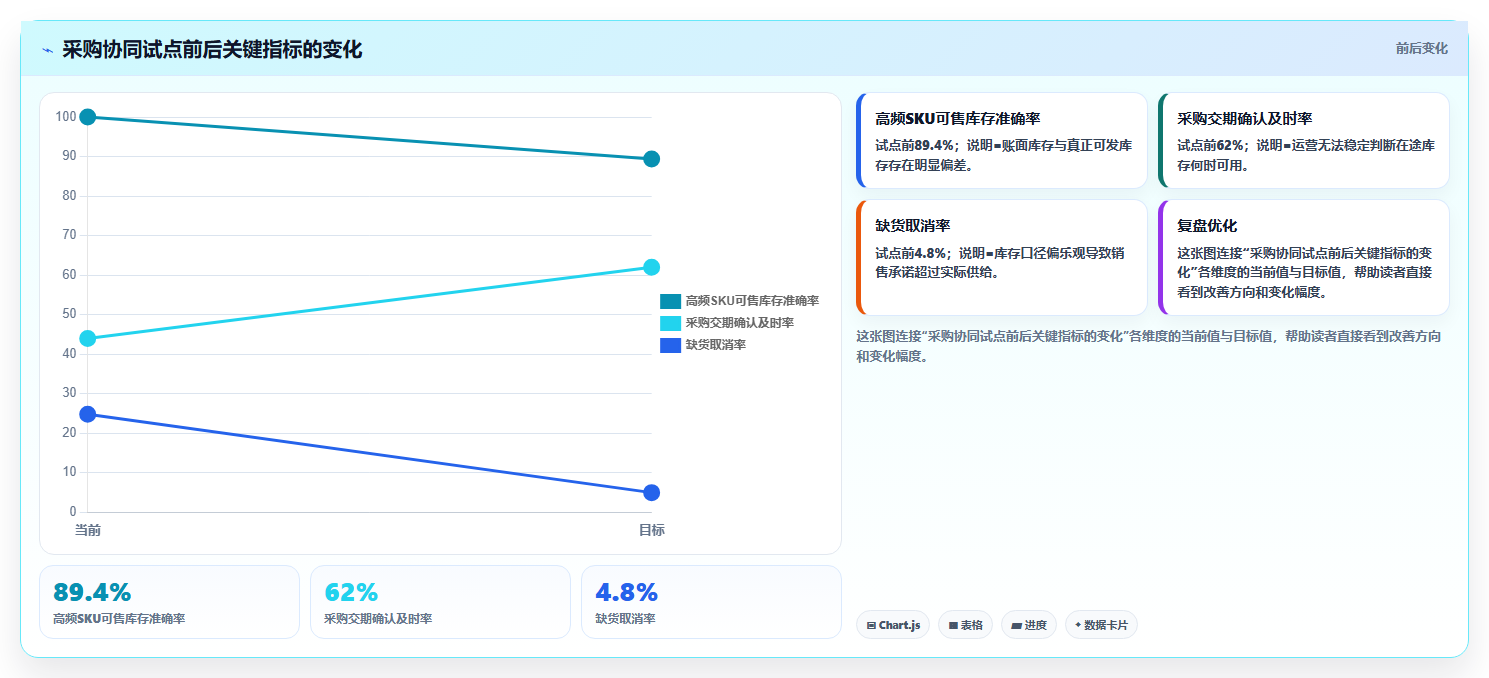Open the 缺货取消率 info card heading

pyautogui.click(x=913, y=226)
